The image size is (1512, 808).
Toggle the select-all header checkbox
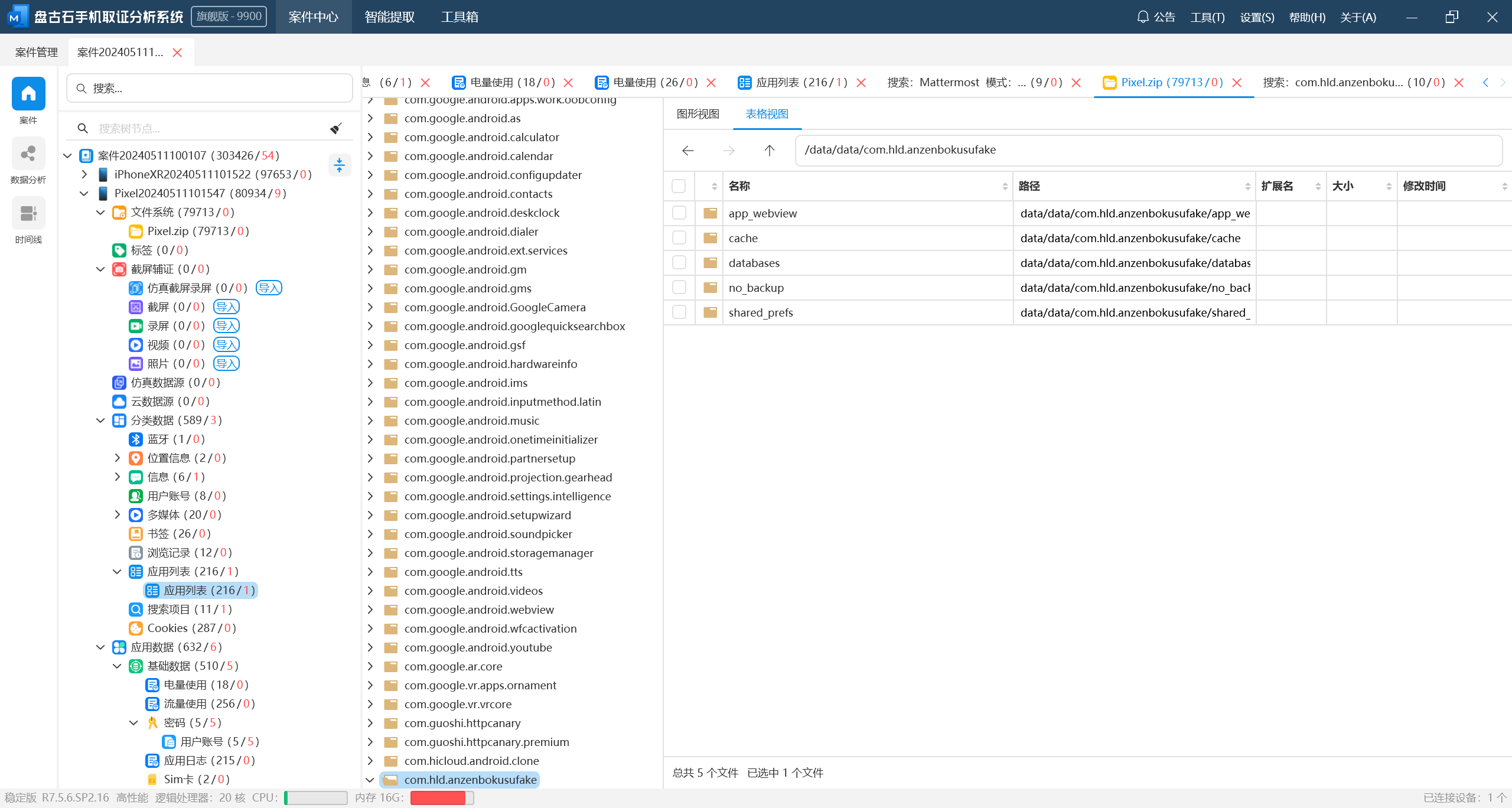point(679,186)
